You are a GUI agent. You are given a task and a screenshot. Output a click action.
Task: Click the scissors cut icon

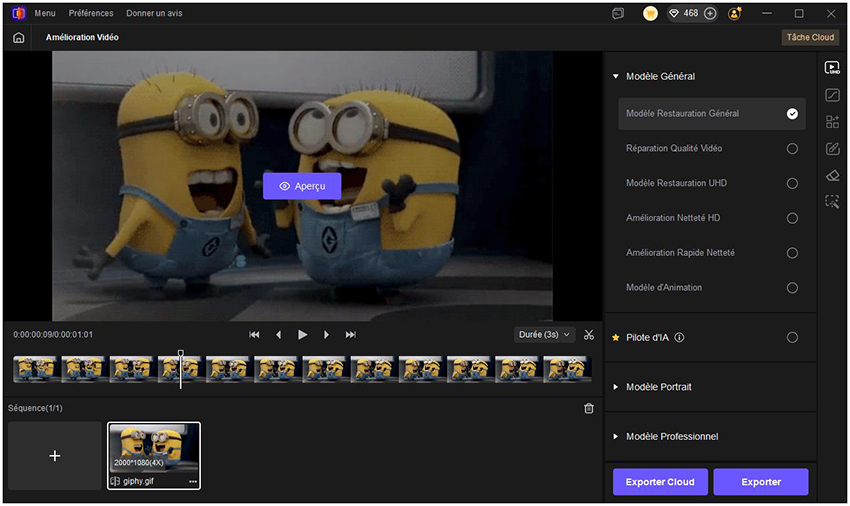coord(589,335)
